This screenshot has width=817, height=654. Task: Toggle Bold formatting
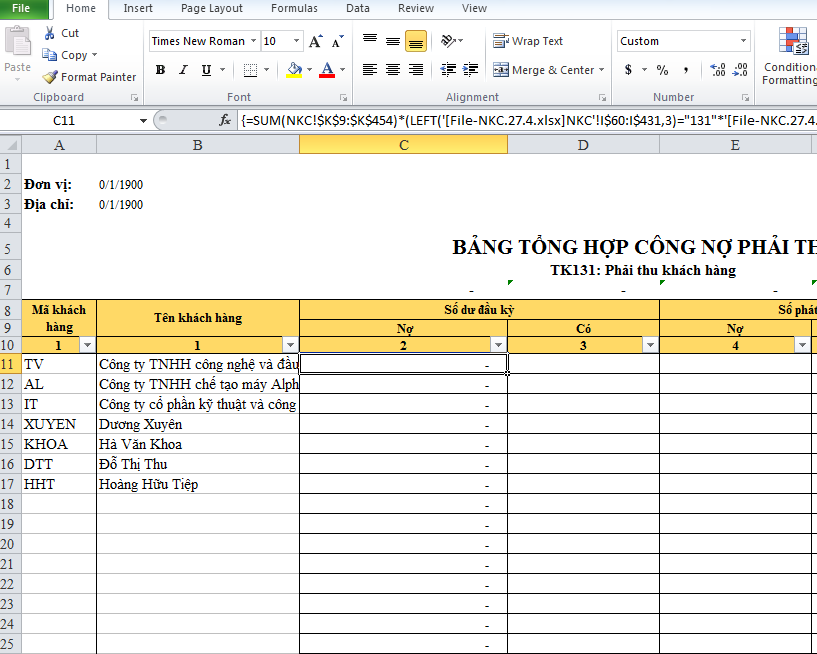click(160, 70)
